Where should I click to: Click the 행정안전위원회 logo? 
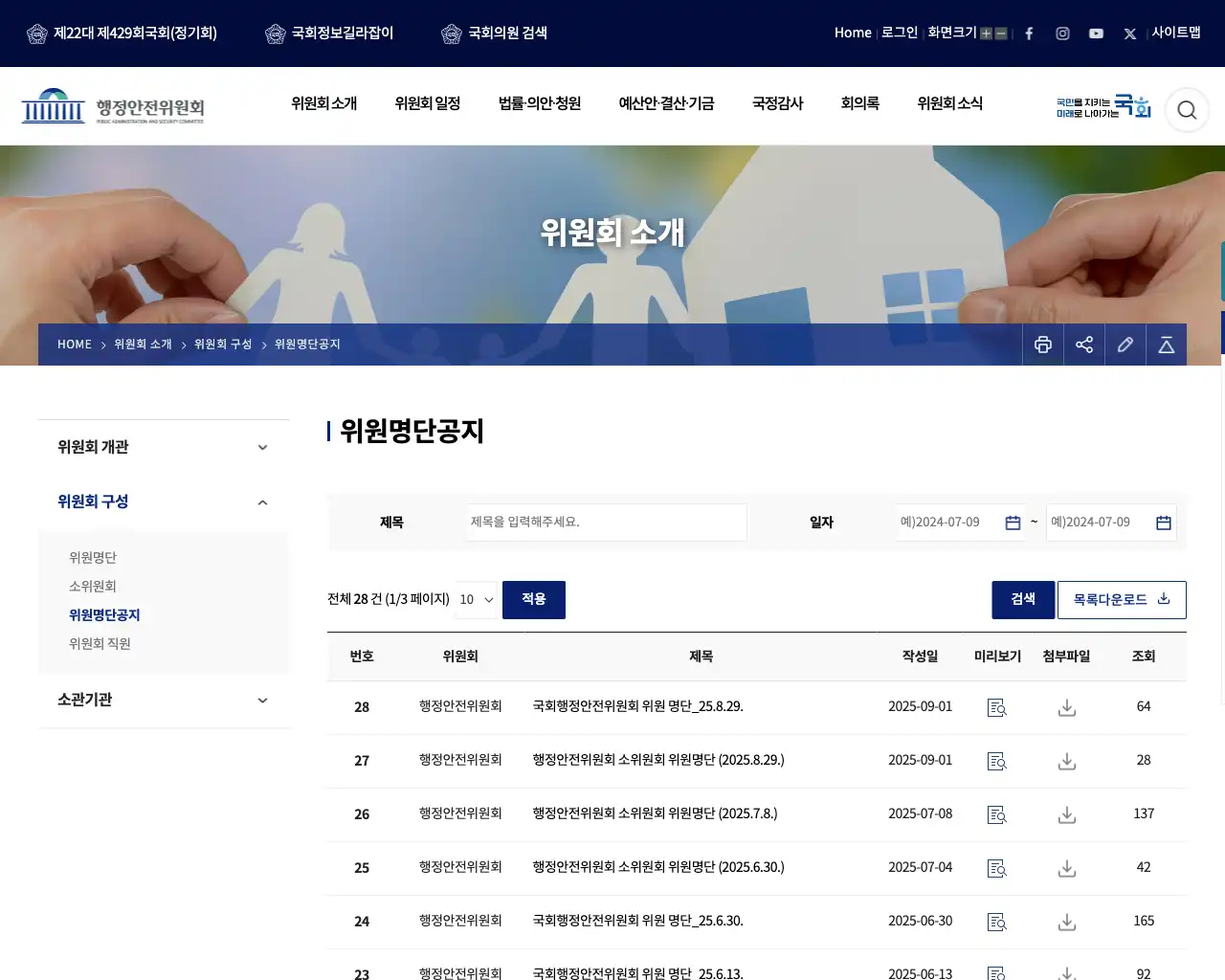click(x=113, y=106)
